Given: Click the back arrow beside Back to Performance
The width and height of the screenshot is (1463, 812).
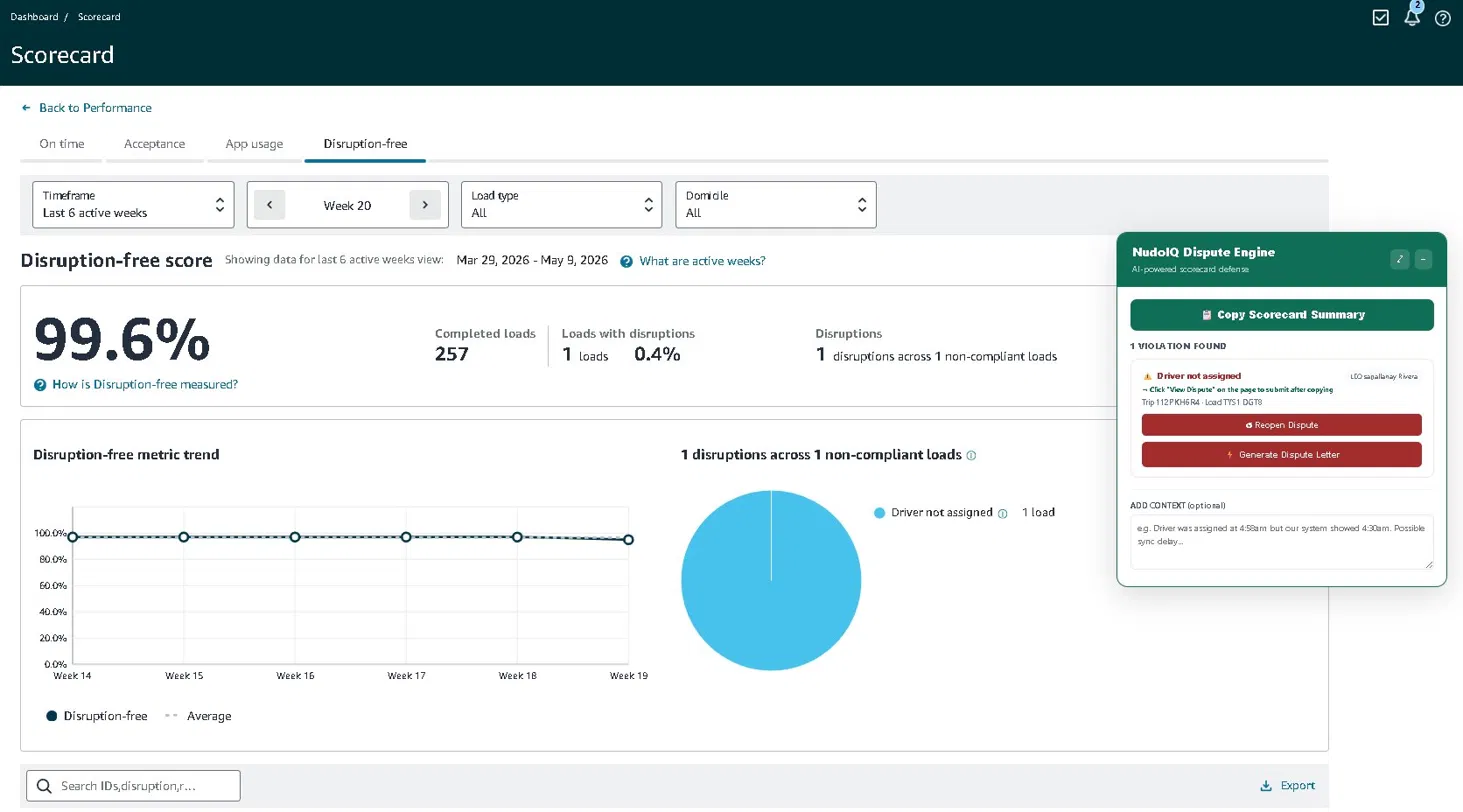Looking at the screenshot, I should (x=26, y=108).
